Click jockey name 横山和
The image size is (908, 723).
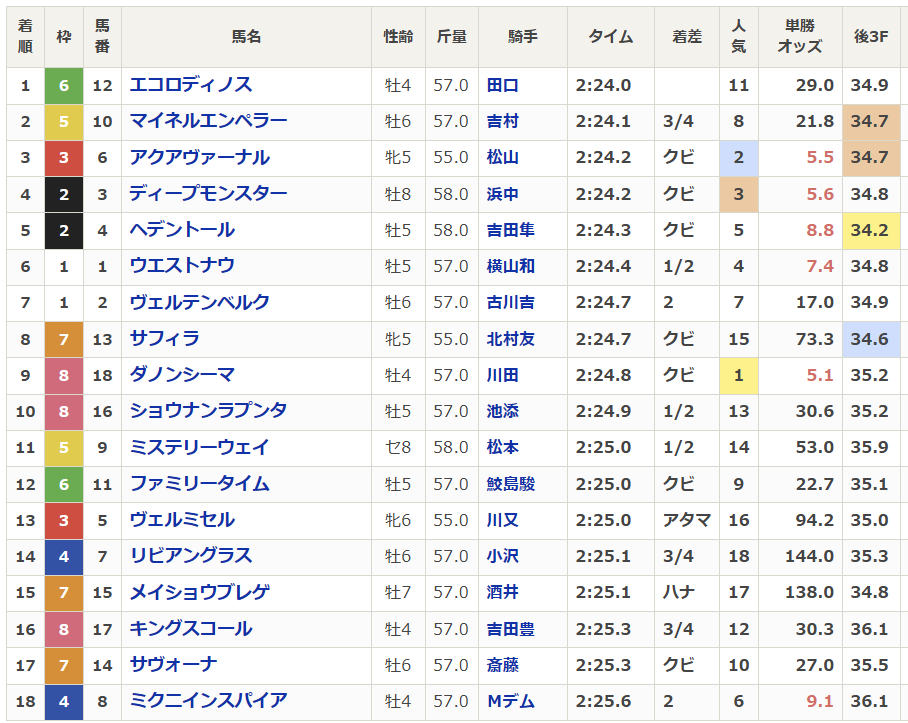click(x=511, y=266)
